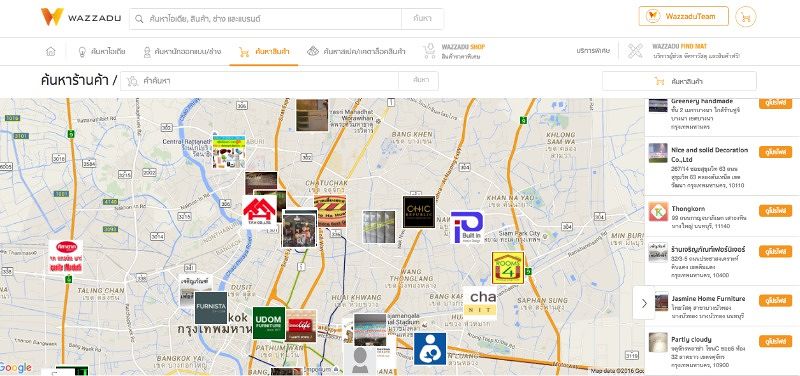
Task: Click the red house logo map marker
Action: pyautogui.click(x=260, y=212)
